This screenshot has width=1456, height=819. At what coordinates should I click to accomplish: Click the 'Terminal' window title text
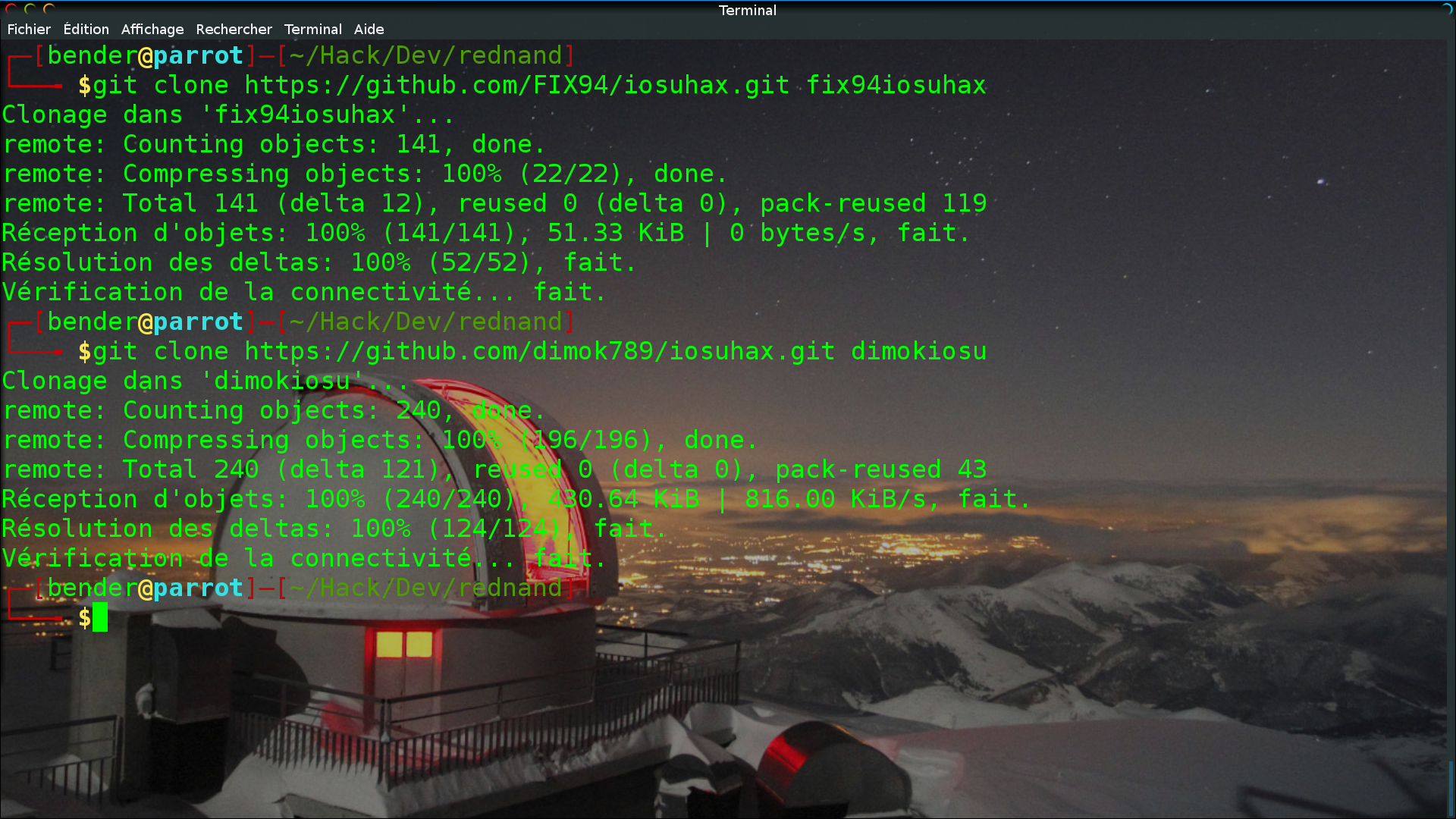[747, 10]
